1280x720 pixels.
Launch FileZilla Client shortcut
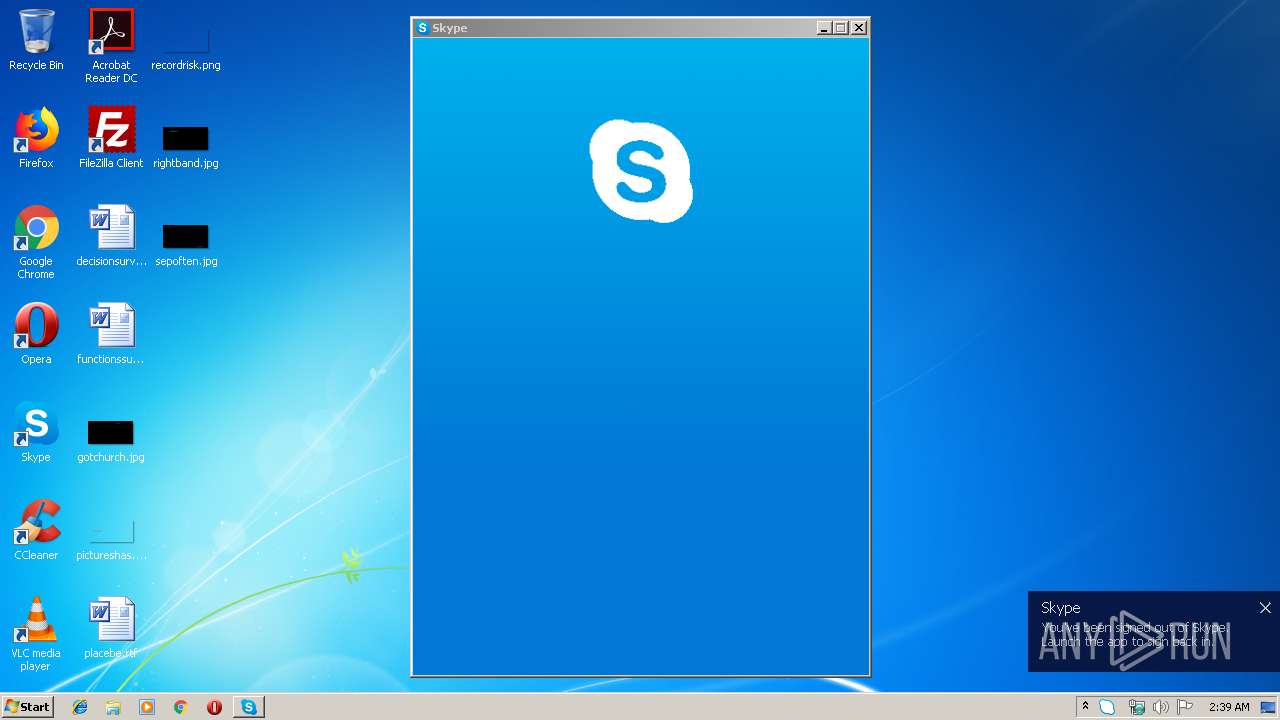coord(111,138)
